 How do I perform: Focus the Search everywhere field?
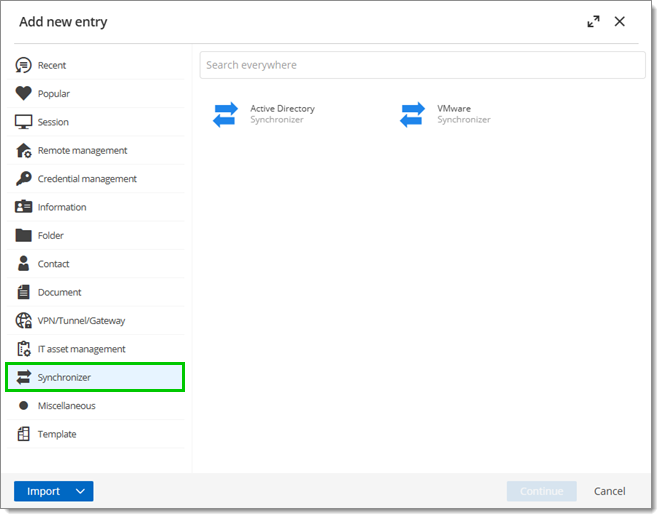423,65
